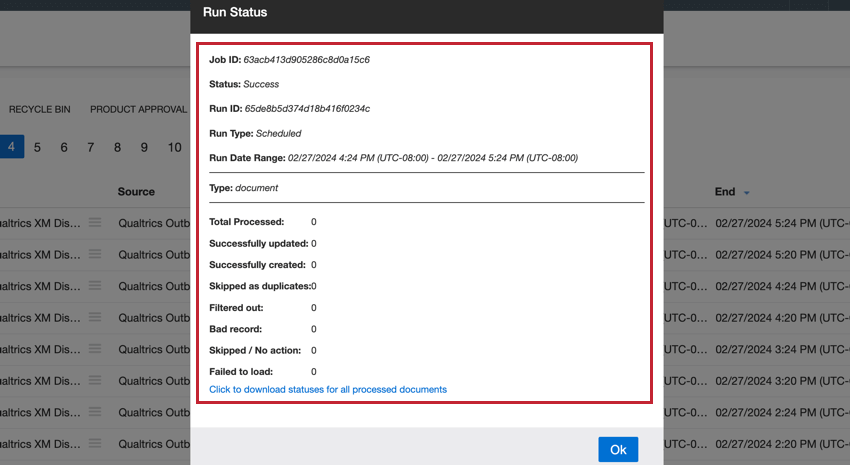Open menu icon for row ending 5:24 PM

[94, 223]
